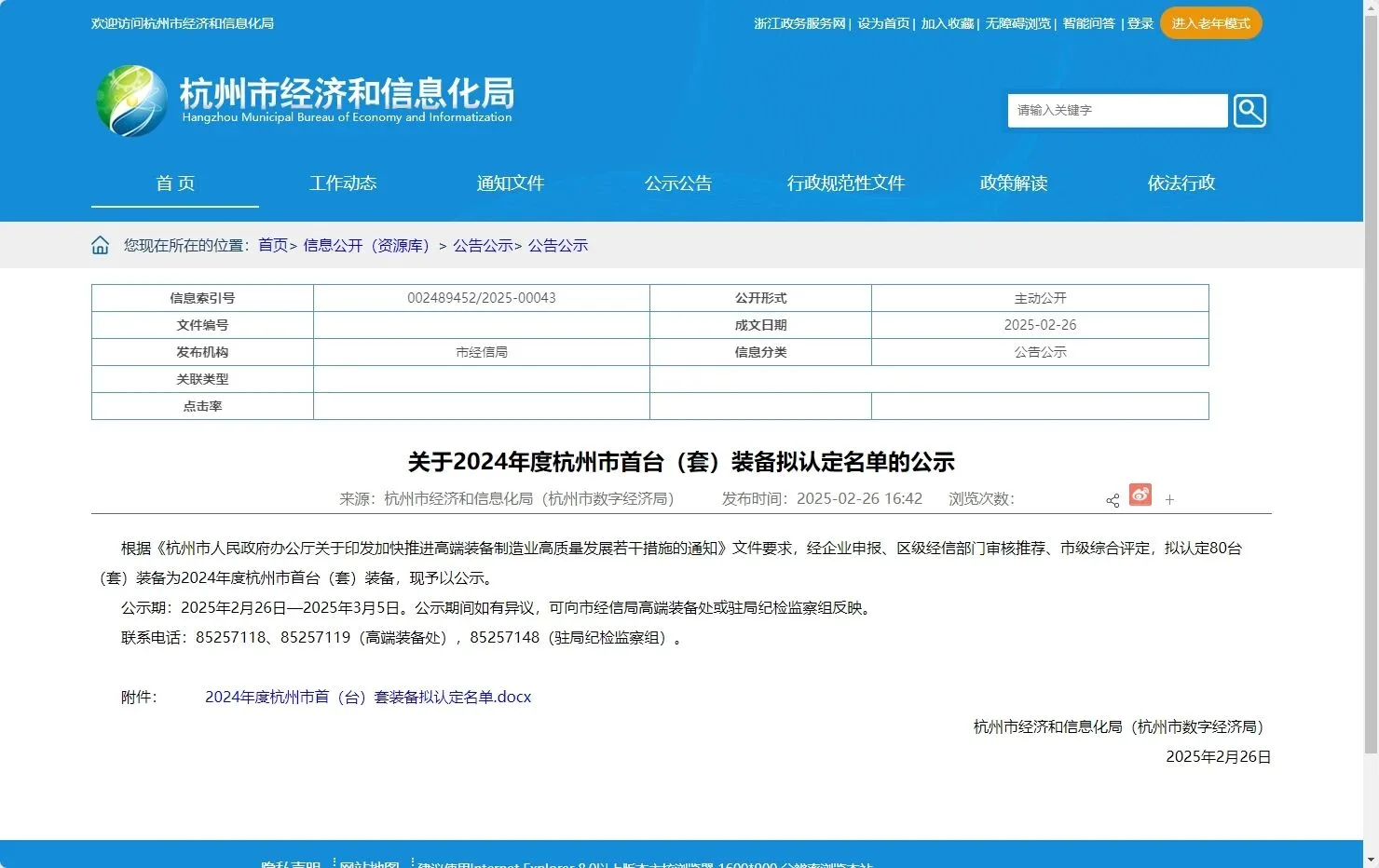Share article via the Weibo icon

click(x=1140, y=495)
